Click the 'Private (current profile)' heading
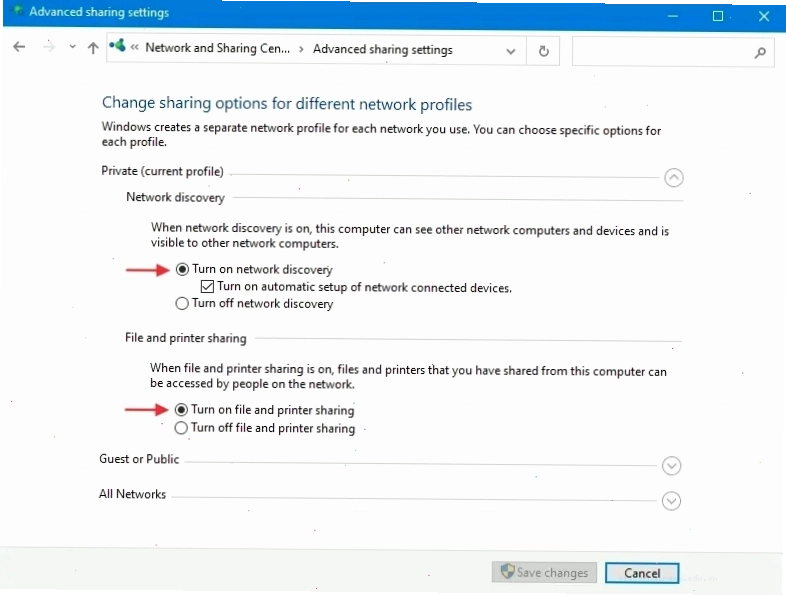Viewport: 786px width, 595px height. point(162,171)
